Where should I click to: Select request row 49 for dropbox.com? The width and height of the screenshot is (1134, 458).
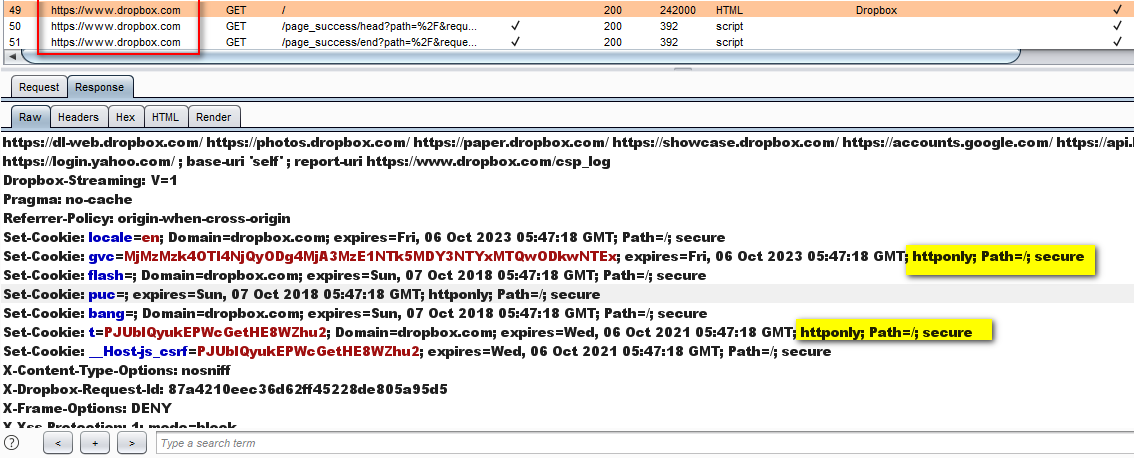click(x=116, y=9)
